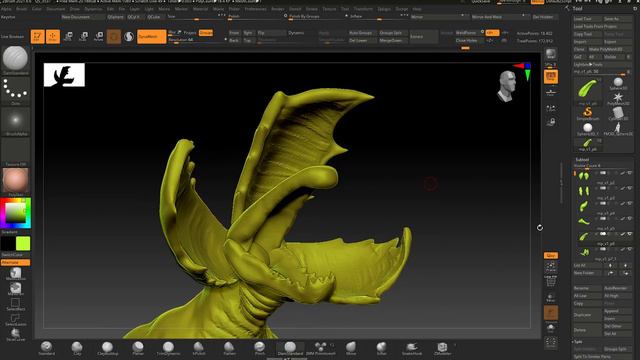This screenshot has height=360, width=640.
Task: Open the Mirror And Weld dropdown
Action: coord(500,17)
